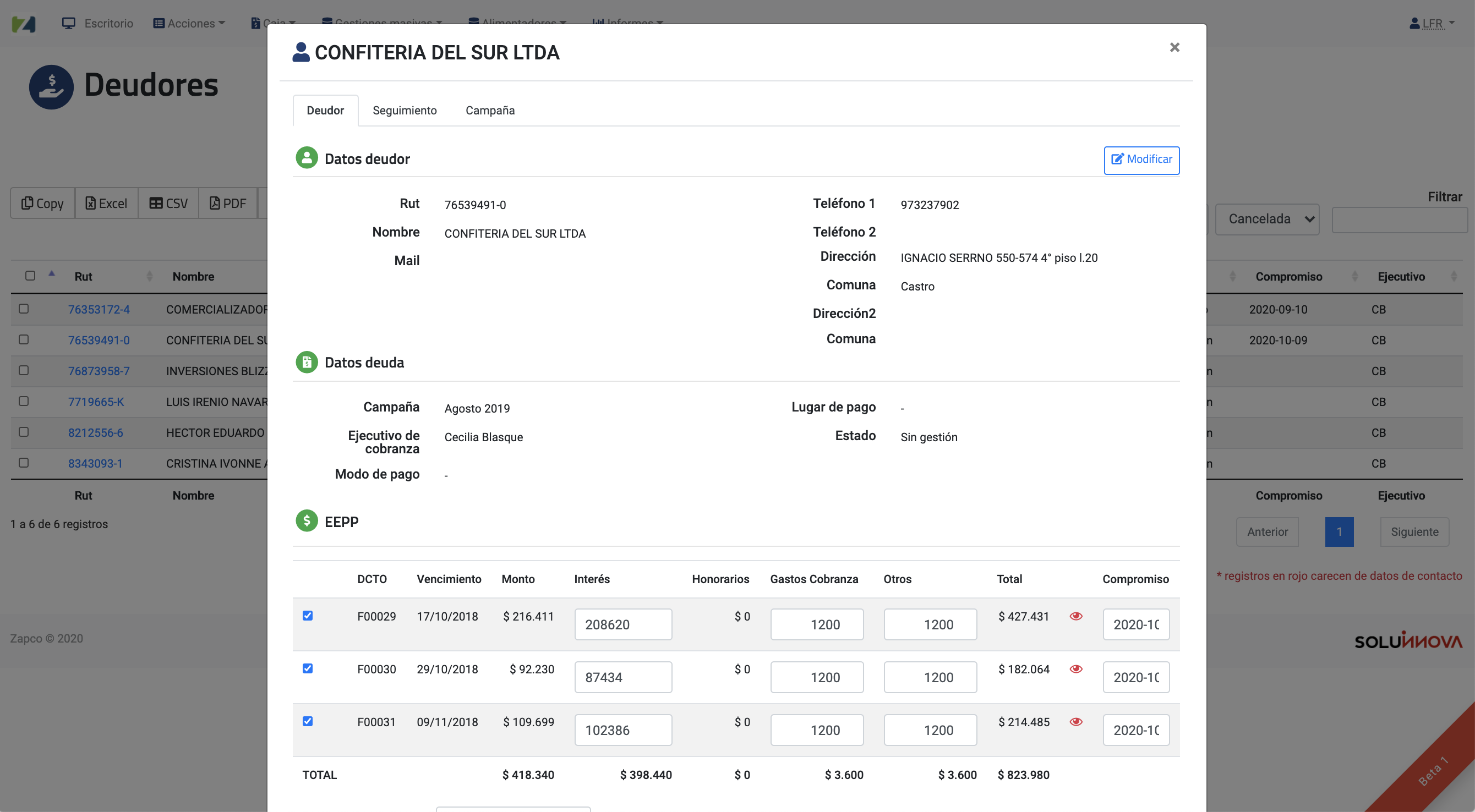Click the green EEPP dollar icon
Screen dimensions: 1475x812
point(307,521)
